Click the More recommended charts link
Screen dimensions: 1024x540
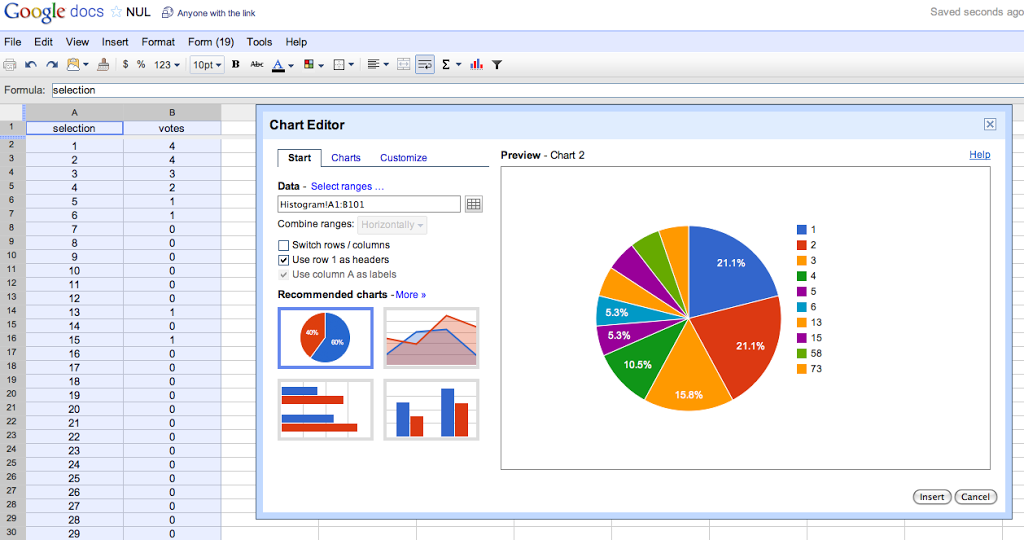(411, 295)
